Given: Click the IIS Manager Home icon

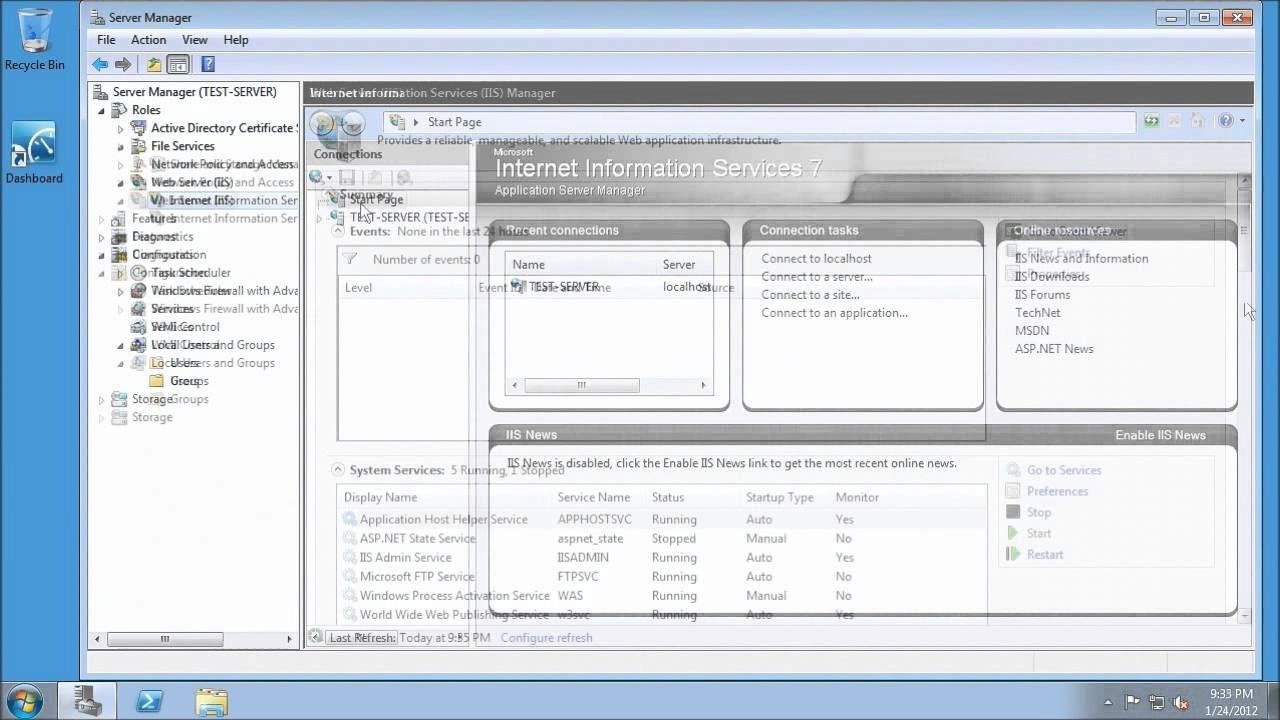Looking at the screenshot, I should click(x=1197, y=121).
